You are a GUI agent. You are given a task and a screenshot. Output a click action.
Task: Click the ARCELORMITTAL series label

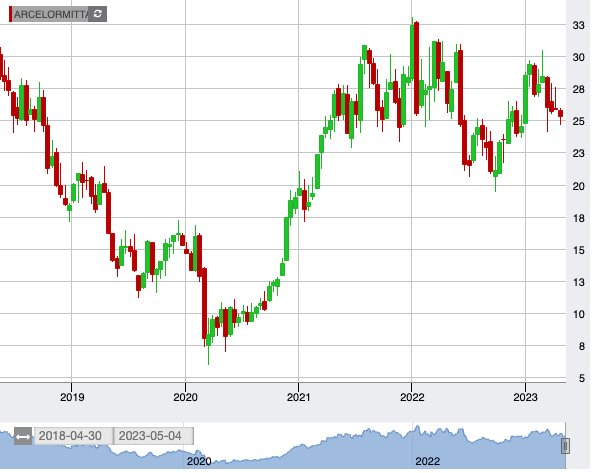(51, 14)
